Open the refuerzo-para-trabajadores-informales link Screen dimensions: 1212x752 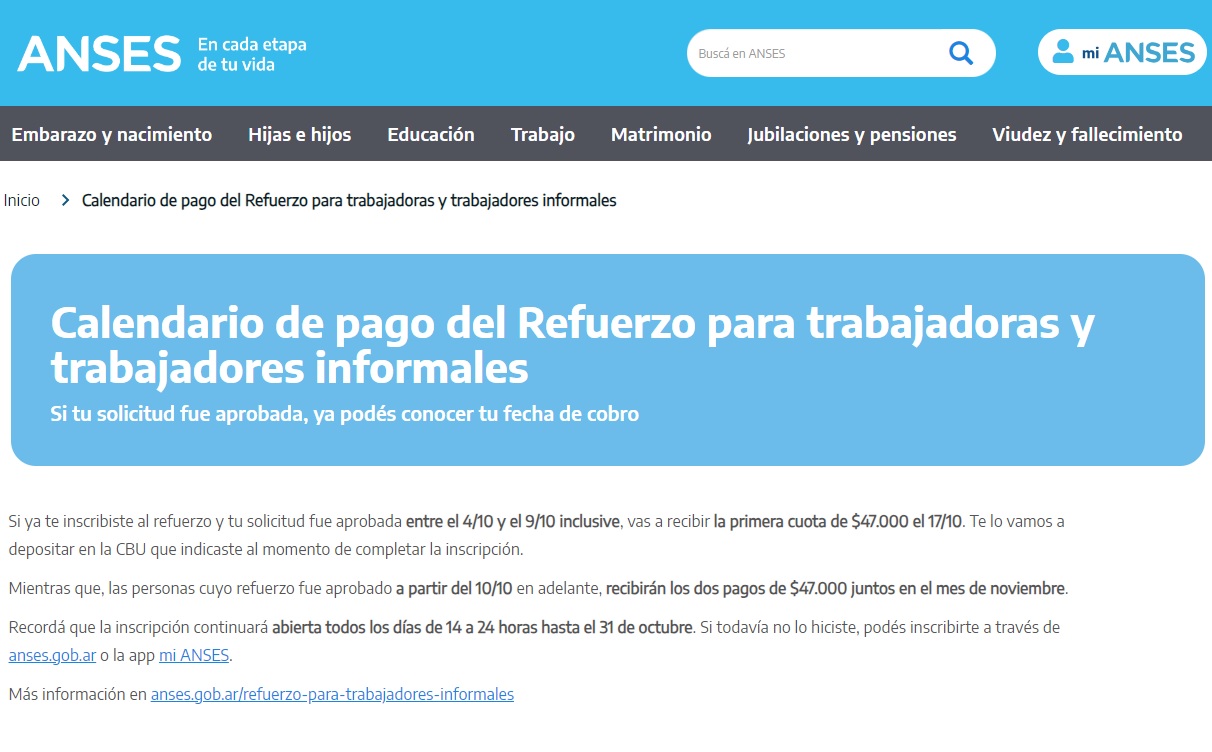click(x=332, y=694)
